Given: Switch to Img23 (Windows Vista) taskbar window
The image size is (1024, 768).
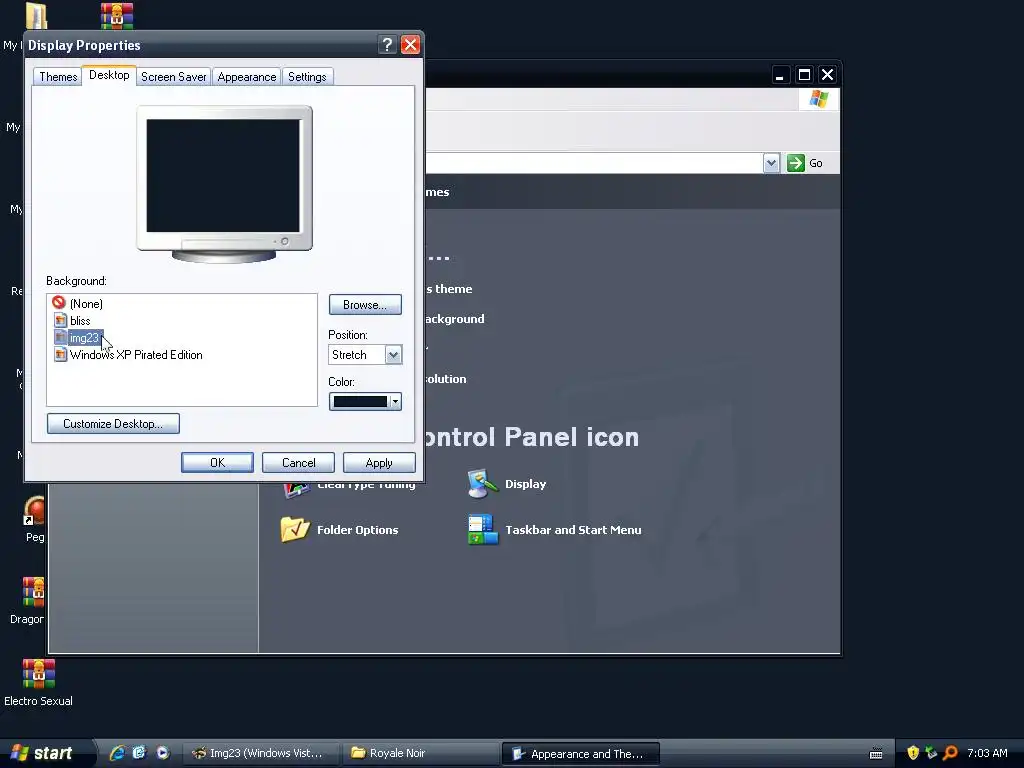Looking at the screenshot, I should click(260, 753).
